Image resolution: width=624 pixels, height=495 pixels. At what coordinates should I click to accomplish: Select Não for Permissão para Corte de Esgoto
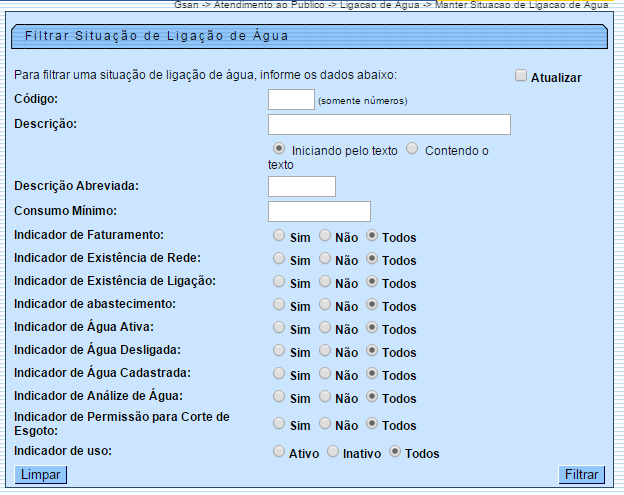(x=325, y=424)
